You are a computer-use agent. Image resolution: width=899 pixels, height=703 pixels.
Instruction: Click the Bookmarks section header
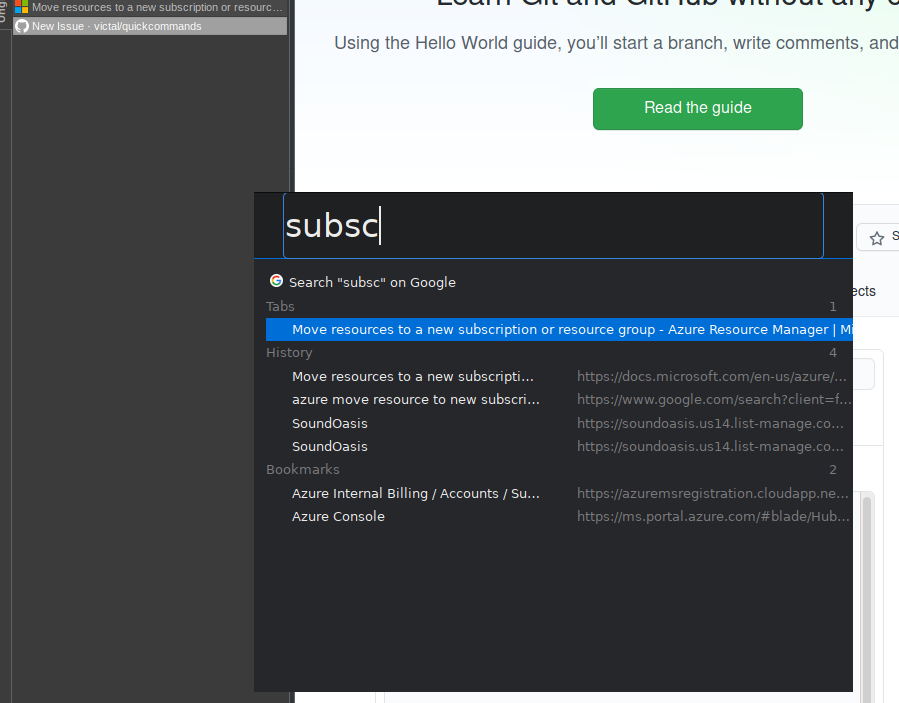click(303, 470)
